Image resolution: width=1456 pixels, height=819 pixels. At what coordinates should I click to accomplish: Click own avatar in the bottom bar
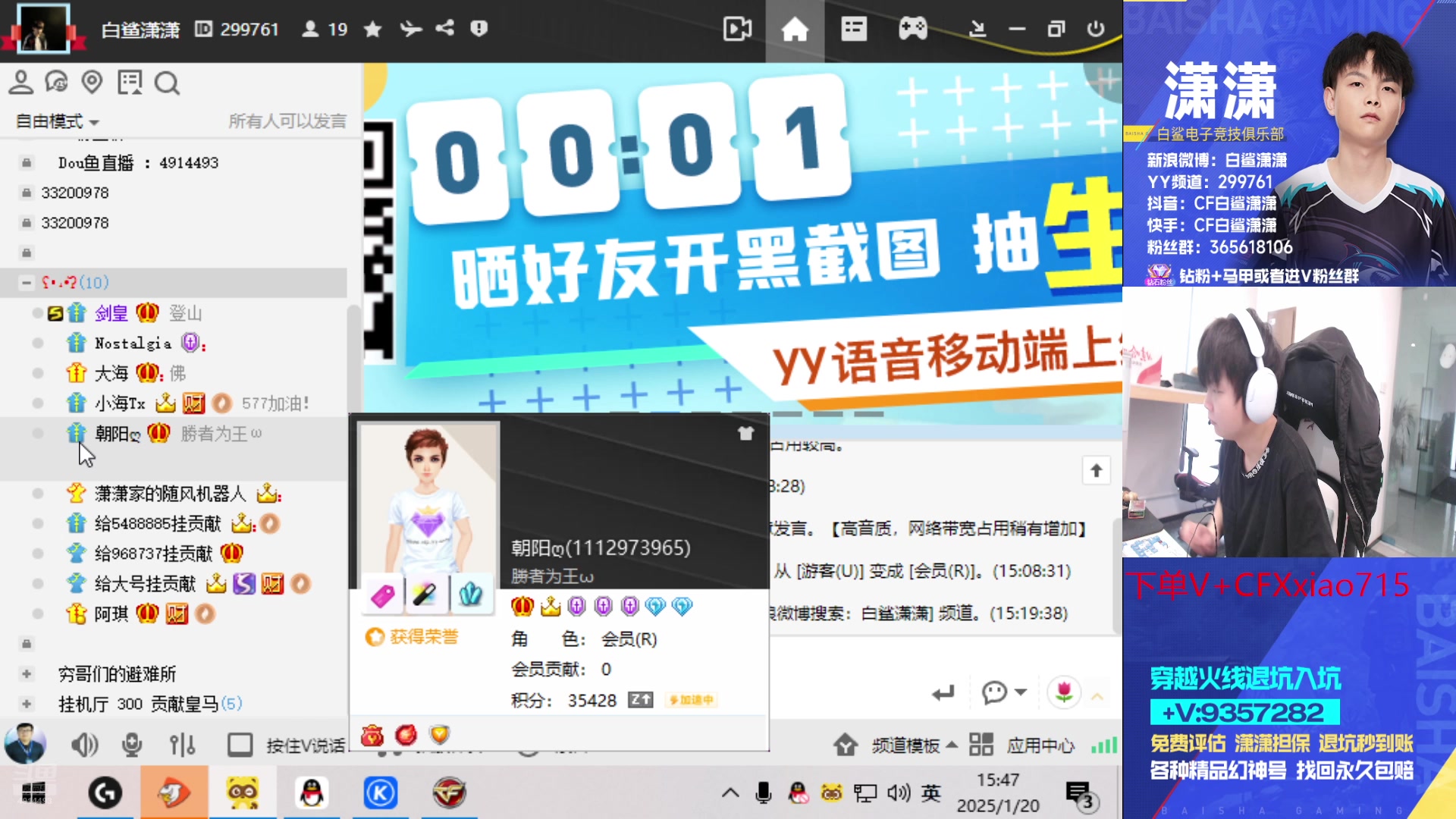tap(25, 742)
